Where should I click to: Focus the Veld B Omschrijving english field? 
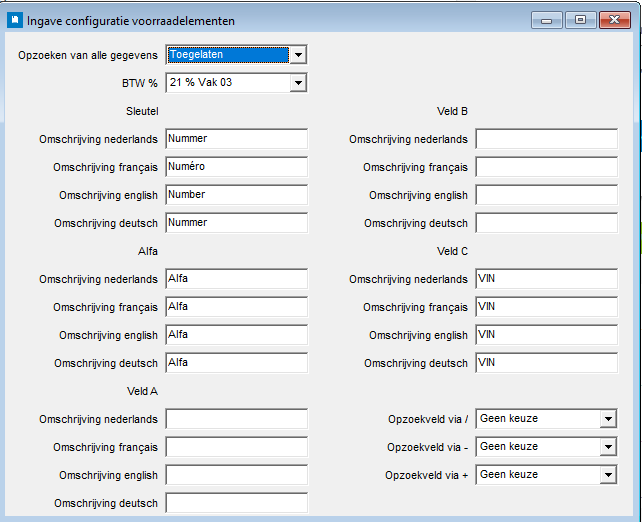(x=546, y=195)
